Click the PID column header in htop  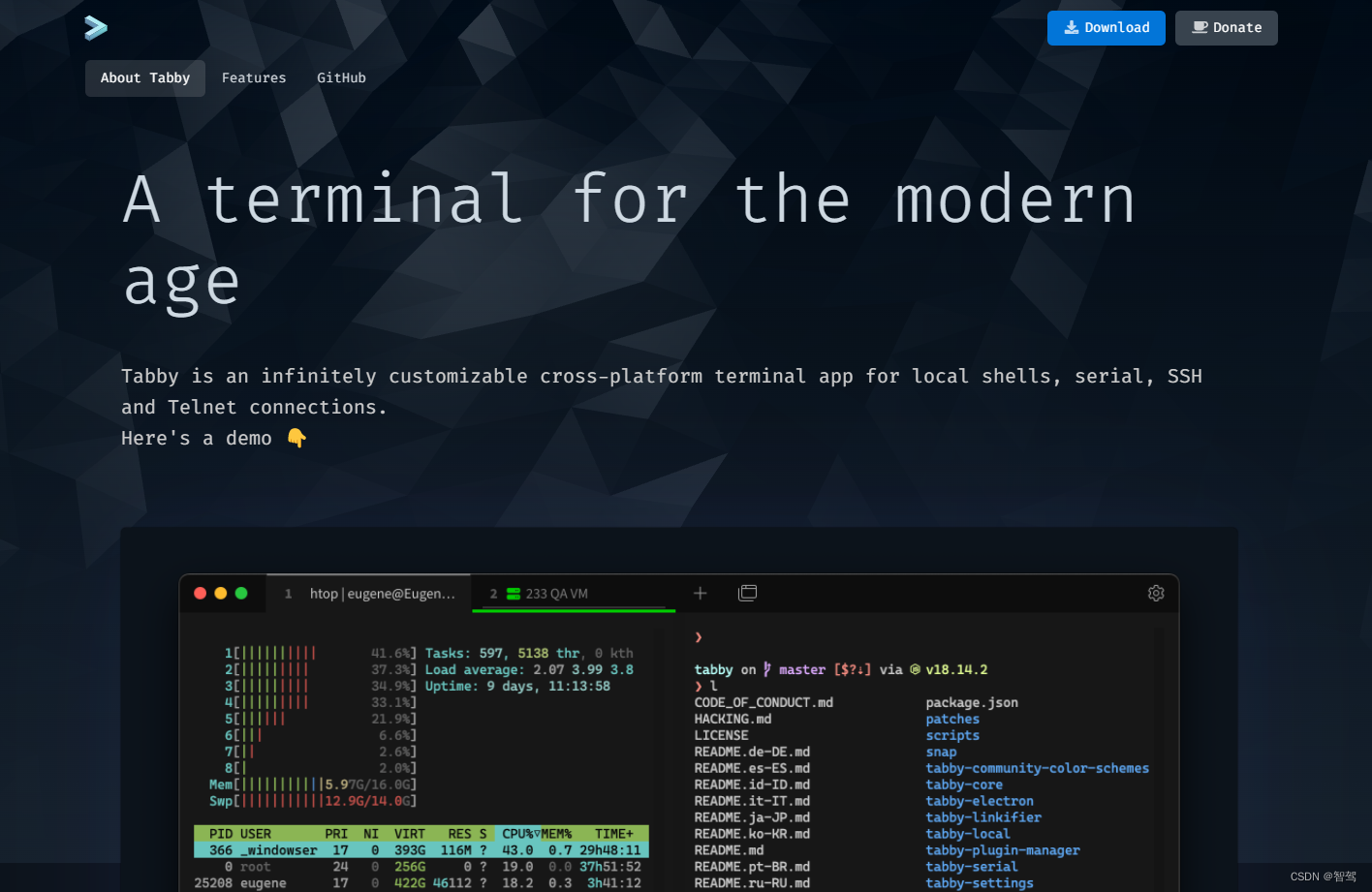(221, 834)
